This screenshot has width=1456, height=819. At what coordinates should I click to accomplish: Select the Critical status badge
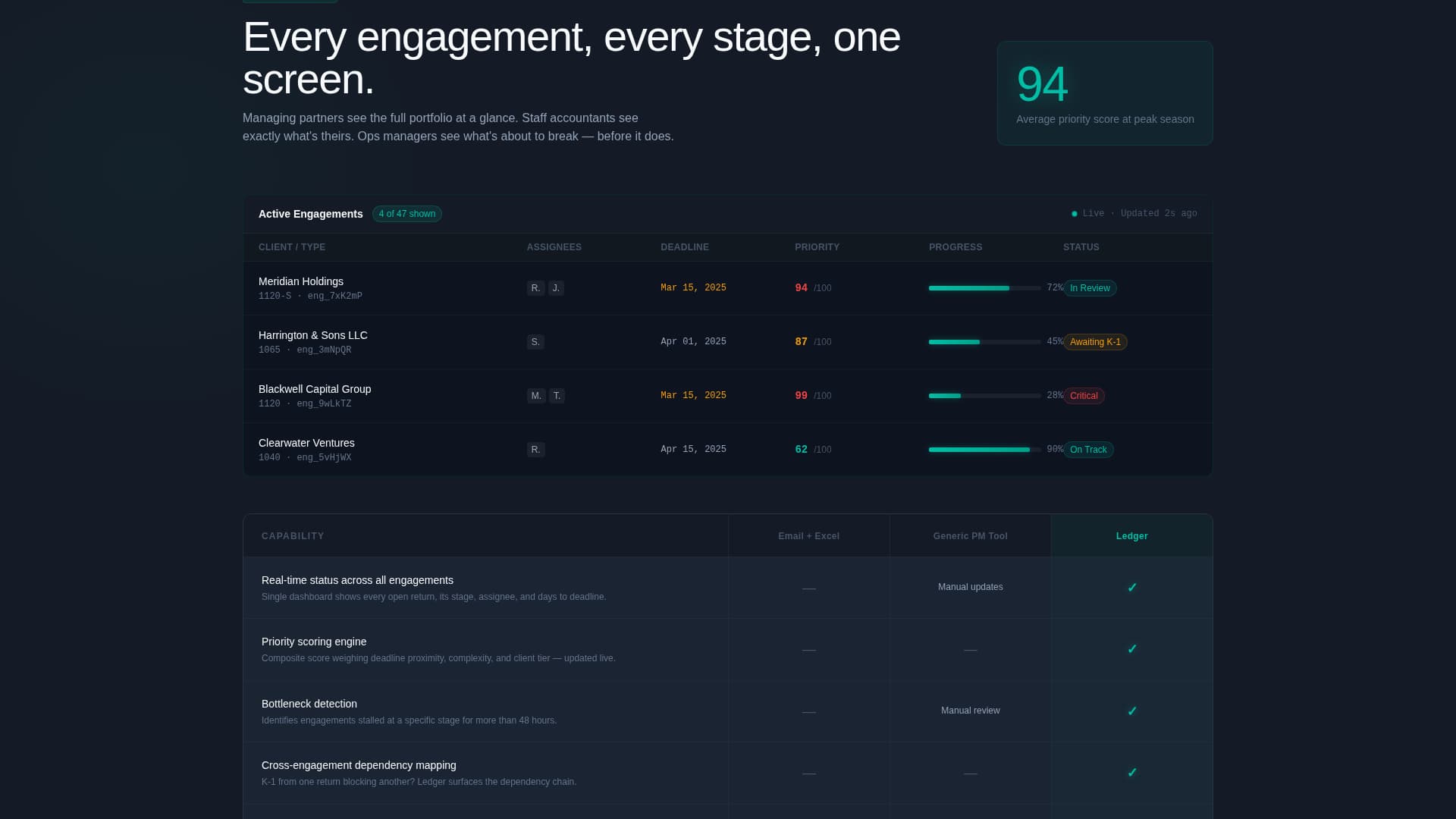[x=1084, y=396]
